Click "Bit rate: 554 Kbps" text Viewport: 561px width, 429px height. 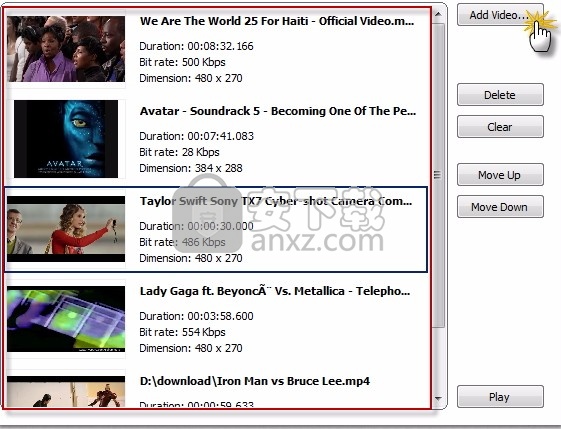tap(182, 332)
